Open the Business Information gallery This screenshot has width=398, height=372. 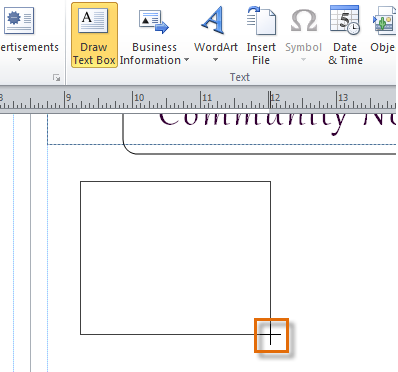pyautogui.click(x=154, y=35)
